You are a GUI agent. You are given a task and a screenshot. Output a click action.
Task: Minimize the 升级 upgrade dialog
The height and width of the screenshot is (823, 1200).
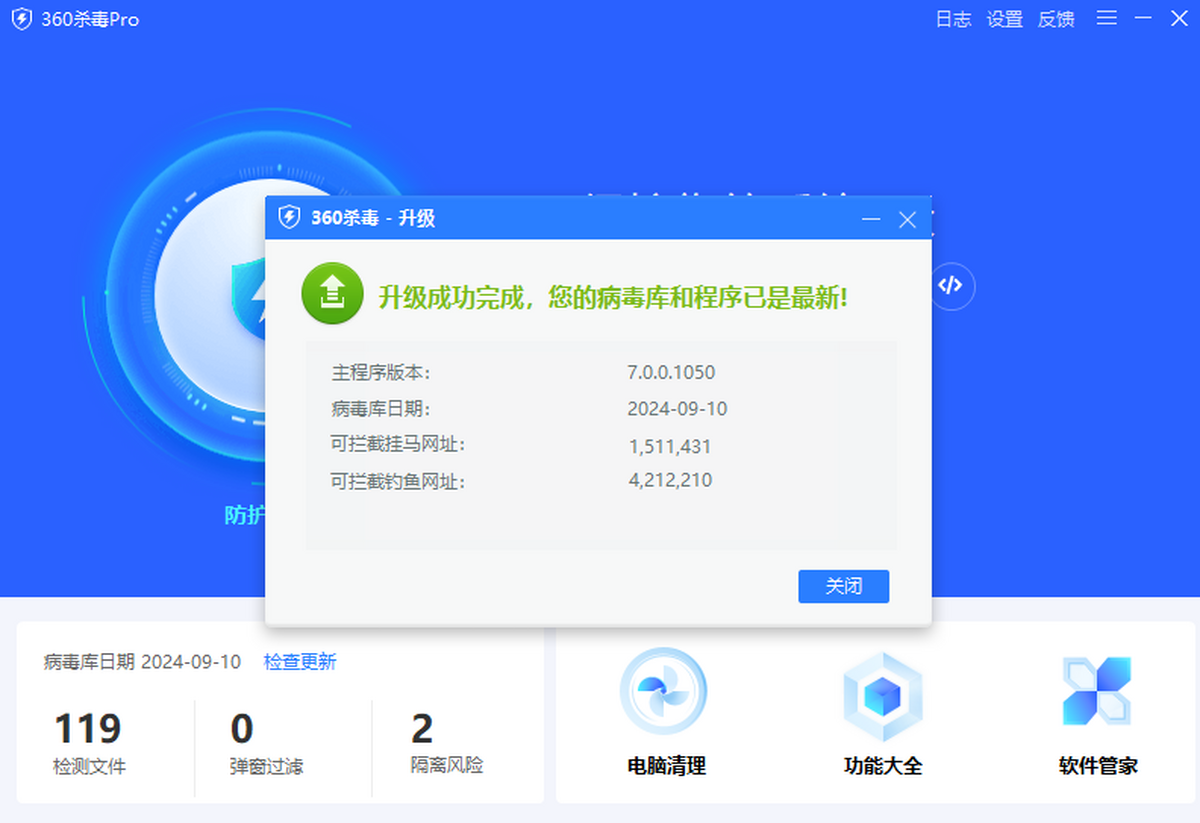pyautogui.click(x=871, y=219)
